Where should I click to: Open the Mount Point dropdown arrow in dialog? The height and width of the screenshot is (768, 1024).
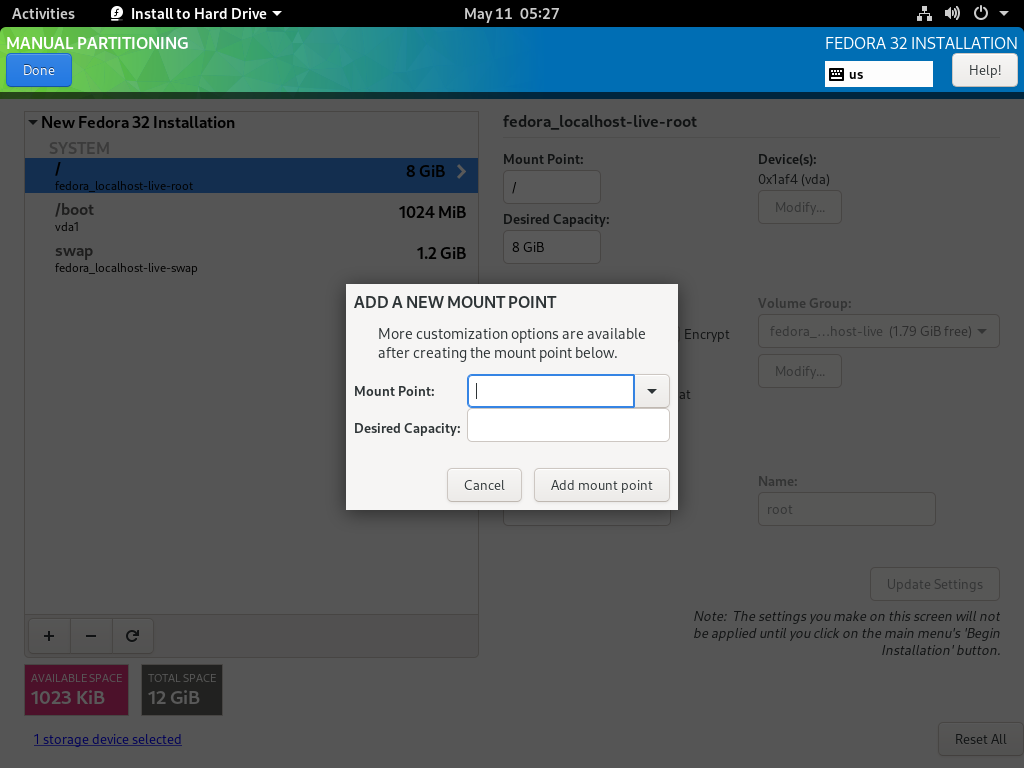(x=652, y=391)
